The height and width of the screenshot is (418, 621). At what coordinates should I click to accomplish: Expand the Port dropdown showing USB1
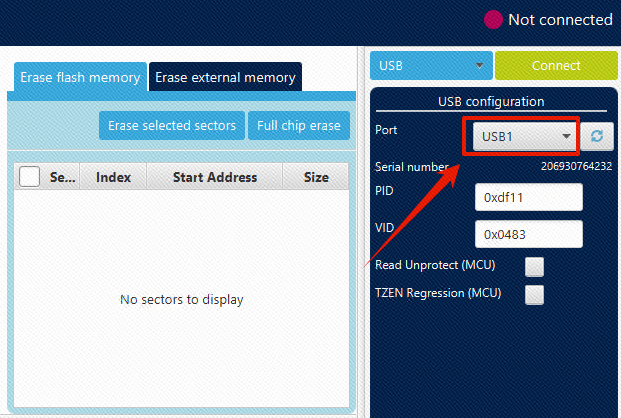(x=522, y=136)
